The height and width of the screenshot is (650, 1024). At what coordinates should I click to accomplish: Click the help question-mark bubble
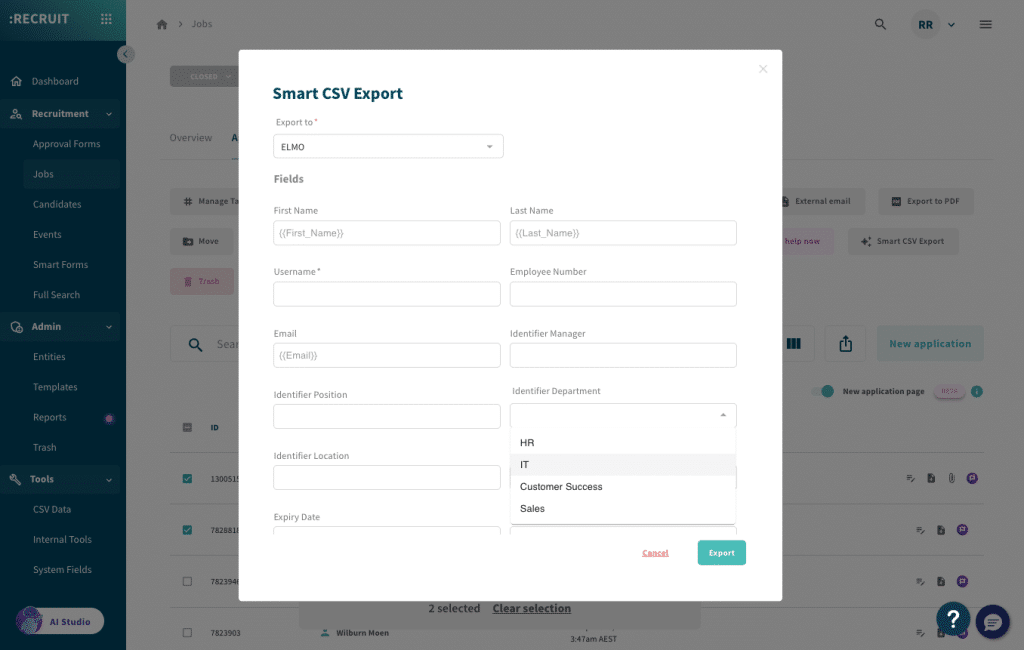click(953, 619)
